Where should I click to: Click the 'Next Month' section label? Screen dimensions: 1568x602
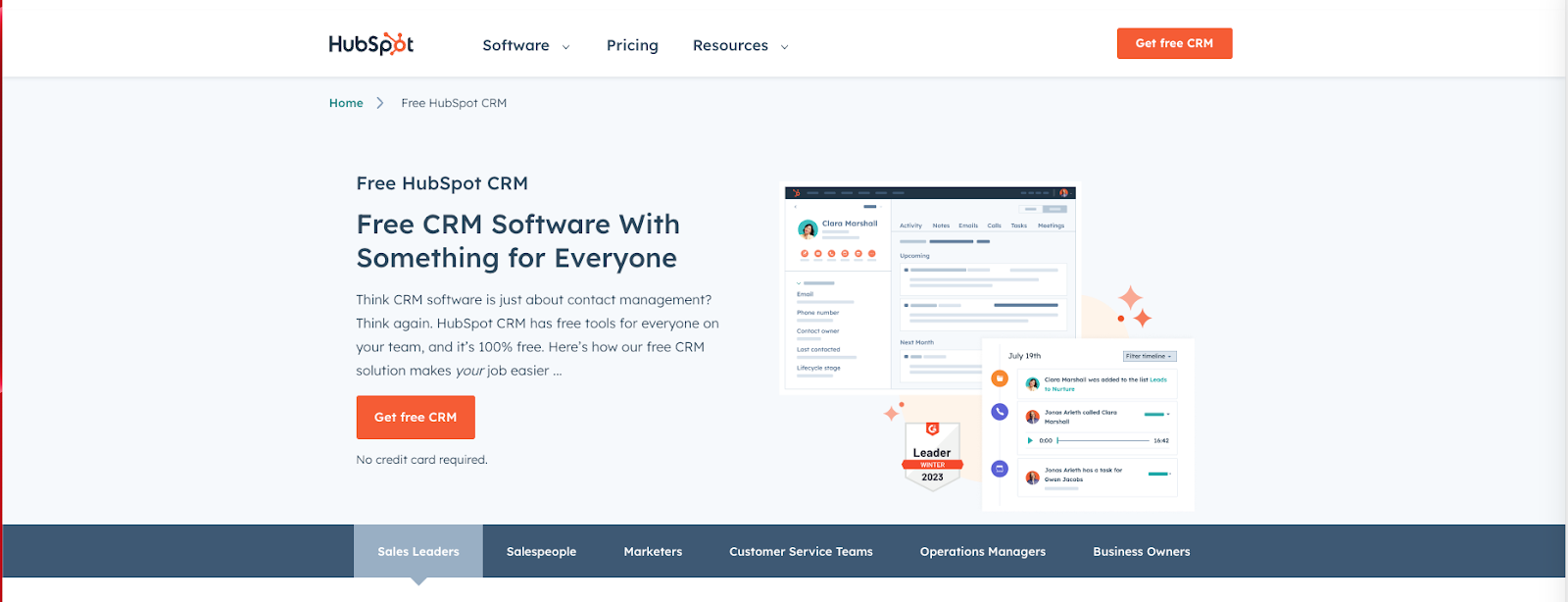[916, 342]
